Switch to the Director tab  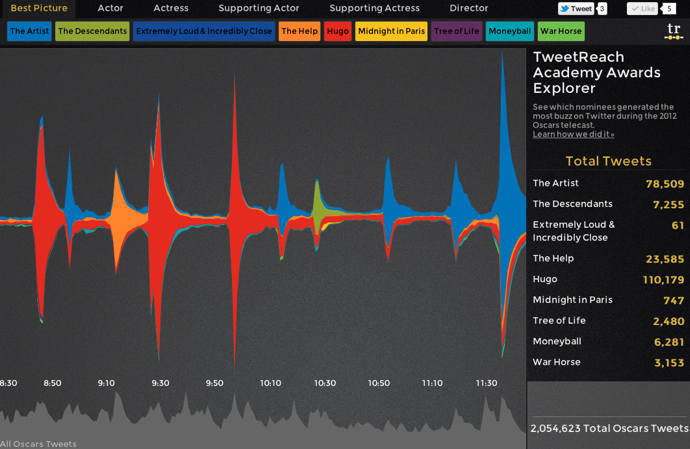click(x=469, y=8)
